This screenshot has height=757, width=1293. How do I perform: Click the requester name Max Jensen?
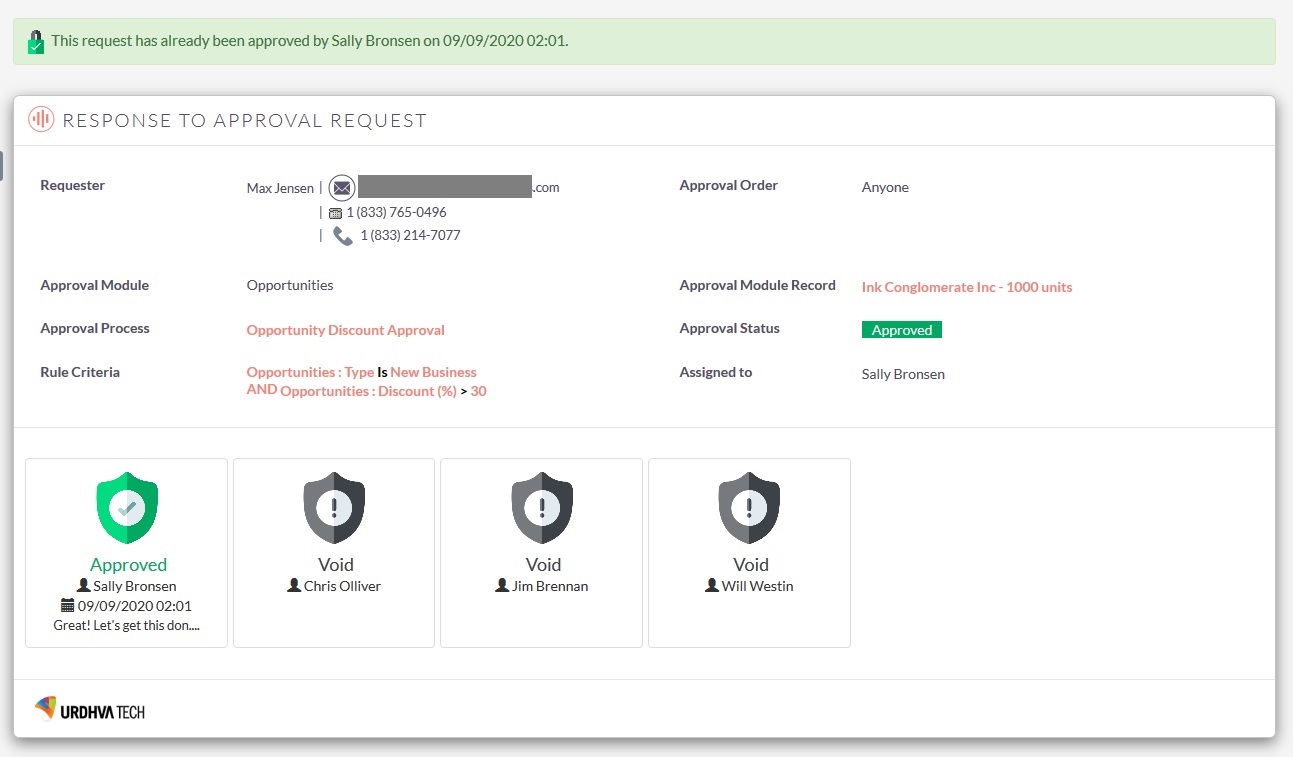pos(280,188)
